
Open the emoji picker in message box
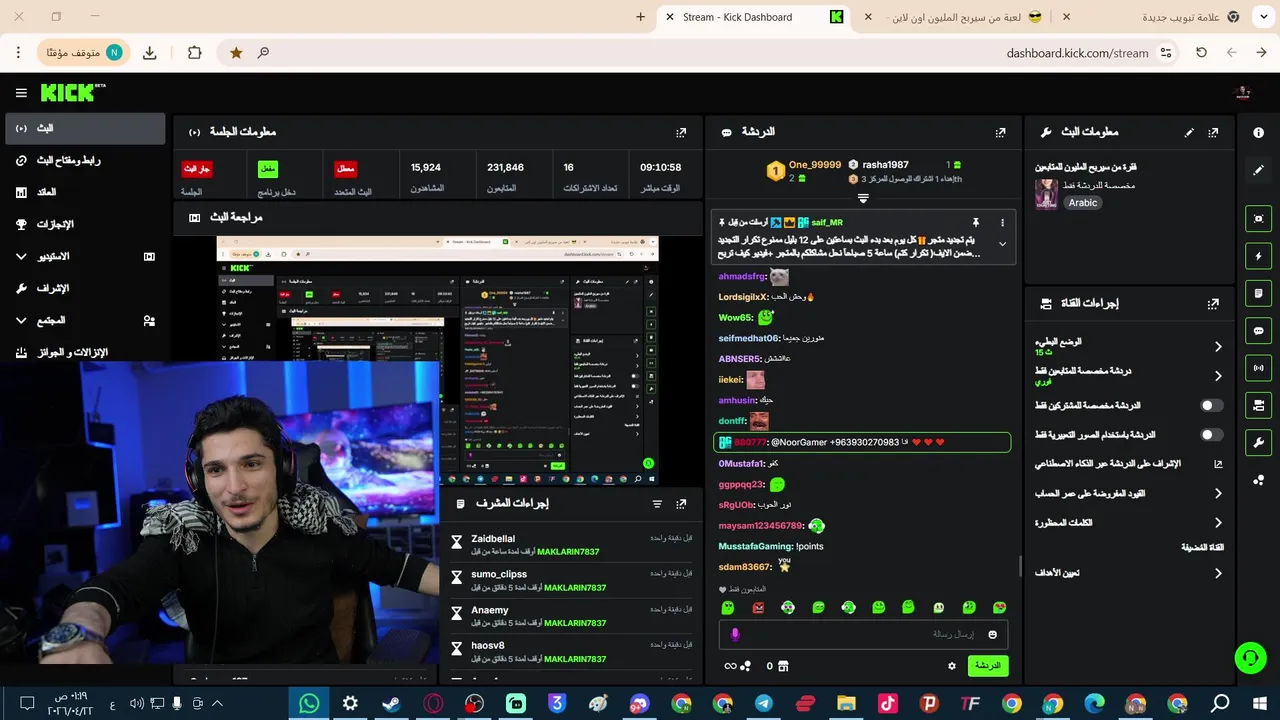point(992,634)
